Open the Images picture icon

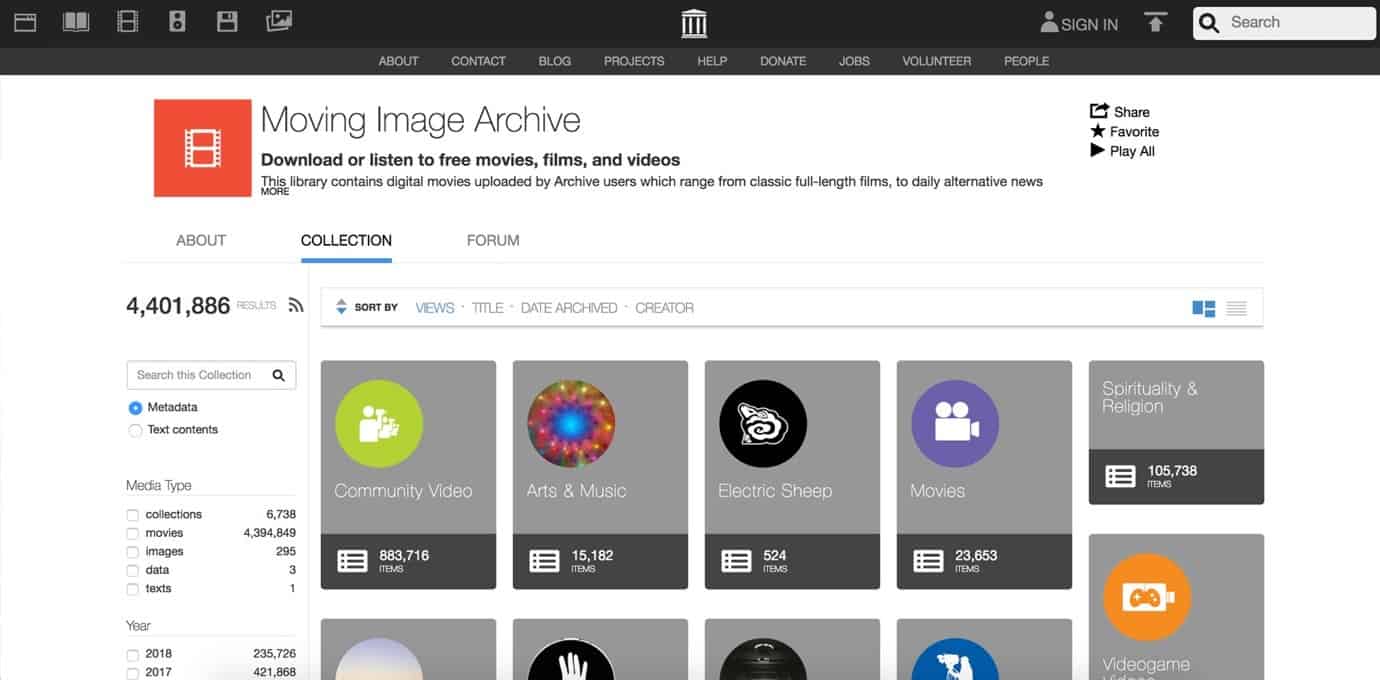point(279,21)
